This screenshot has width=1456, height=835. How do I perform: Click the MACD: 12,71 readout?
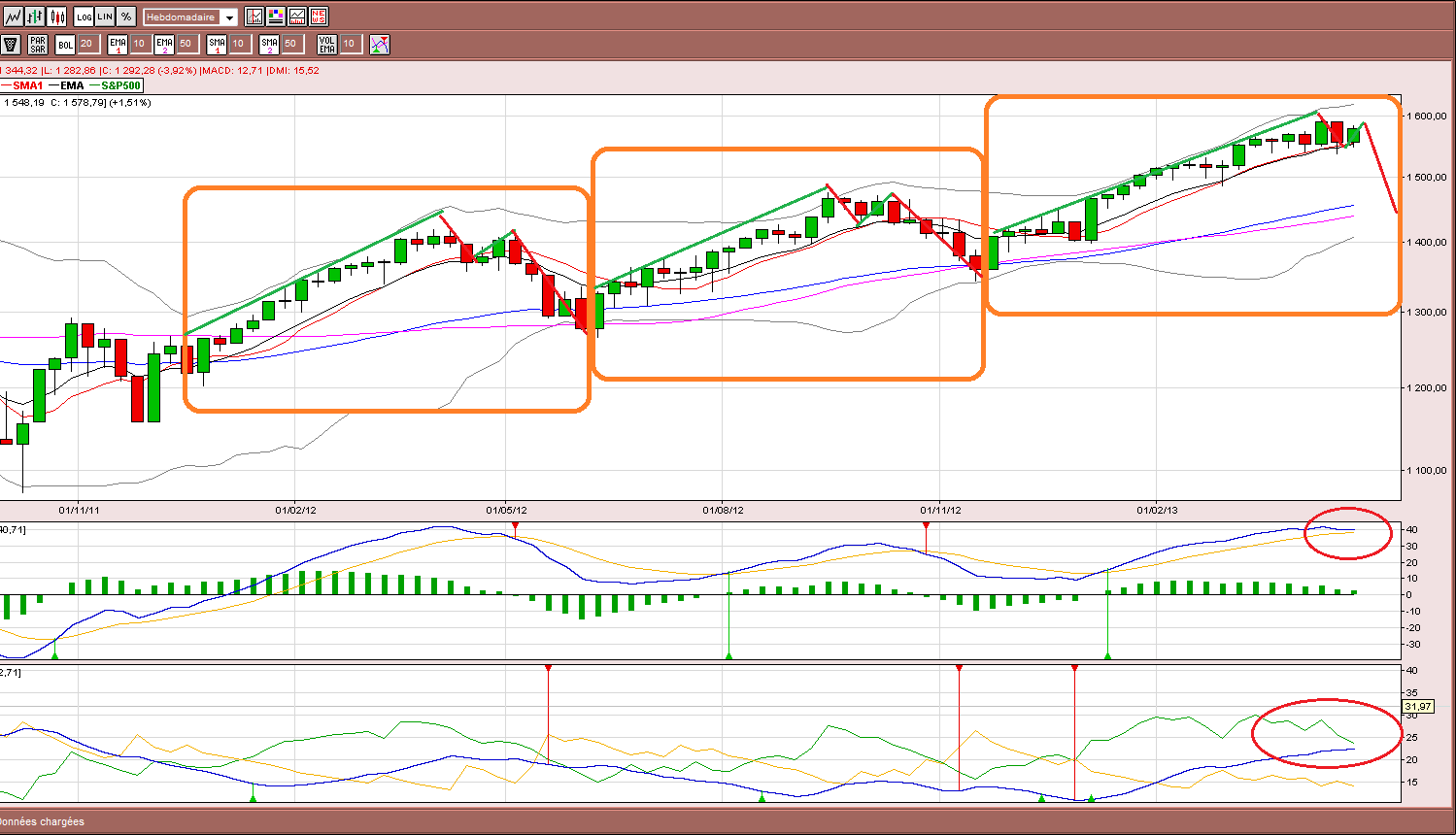point(232,70)
